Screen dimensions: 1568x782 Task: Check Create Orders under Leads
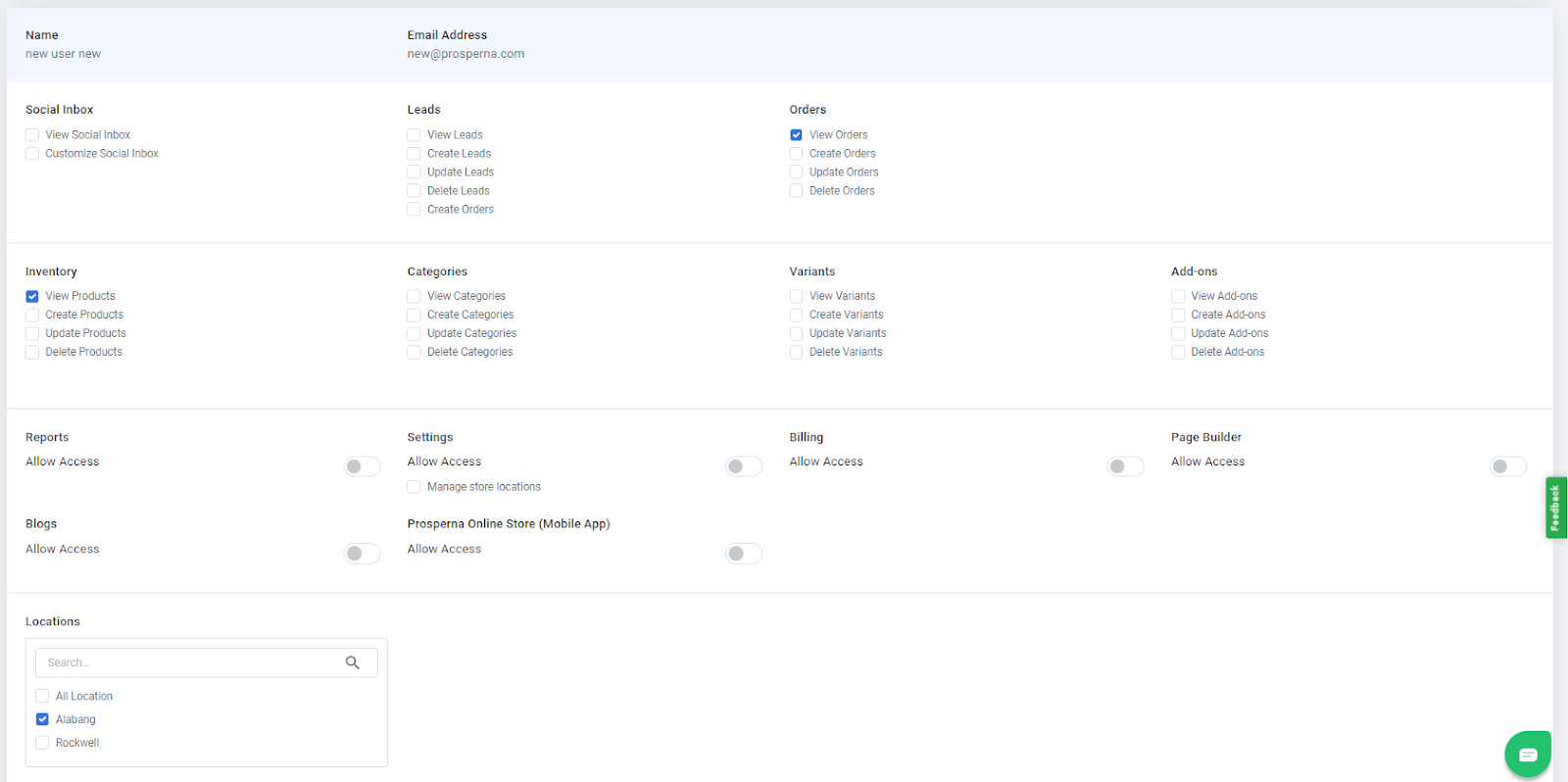[x=414, y=210]
